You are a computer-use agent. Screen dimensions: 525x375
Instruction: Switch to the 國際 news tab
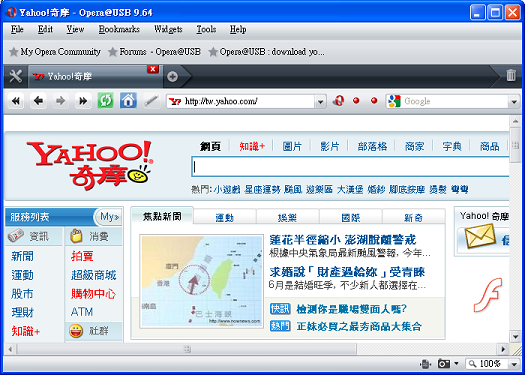(351, 218)
